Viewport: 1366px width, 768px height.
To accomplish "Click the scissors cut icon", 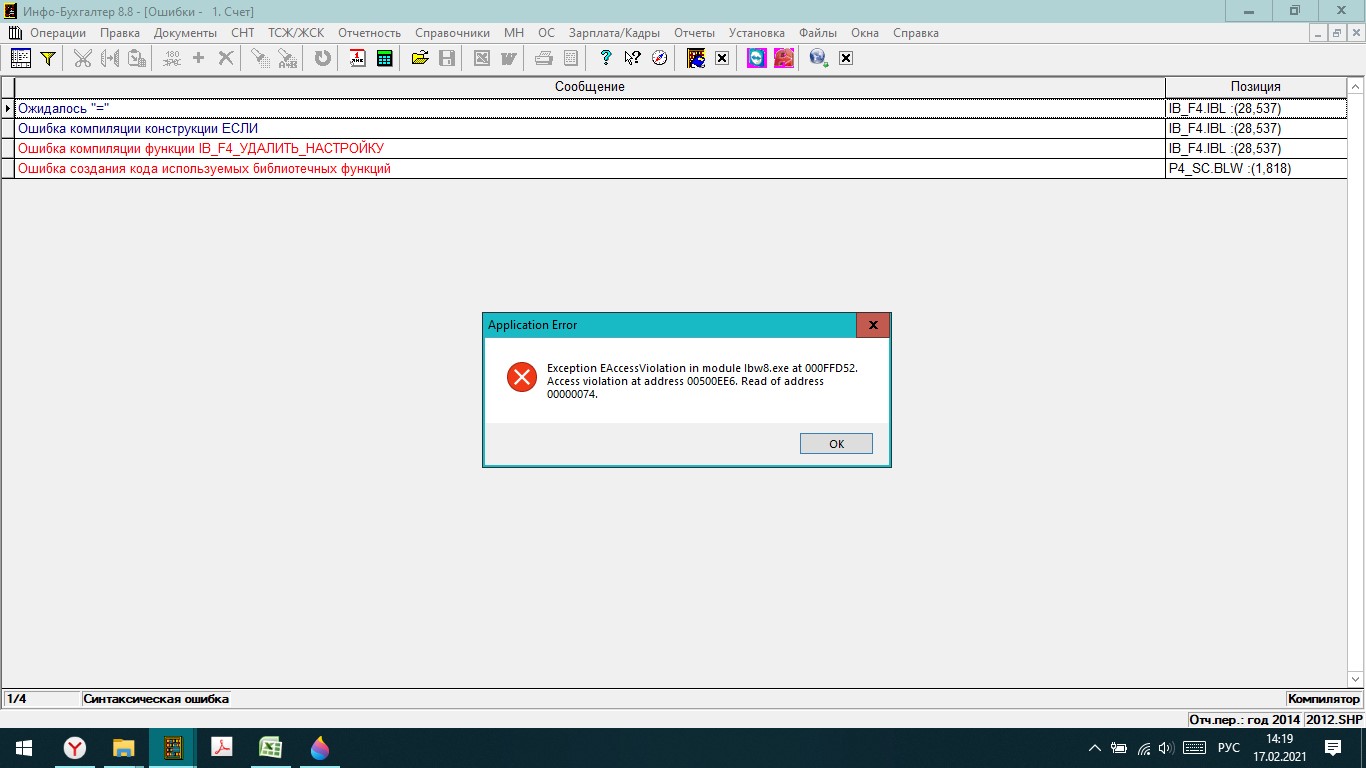I will coord(82,58).
